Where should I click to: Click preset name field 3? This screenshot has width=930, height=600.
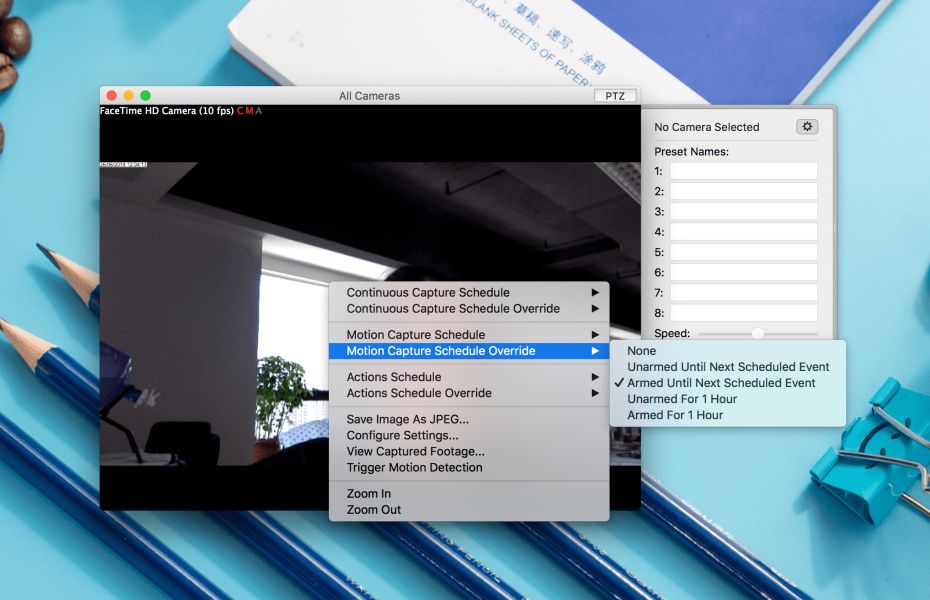(744, 211)
